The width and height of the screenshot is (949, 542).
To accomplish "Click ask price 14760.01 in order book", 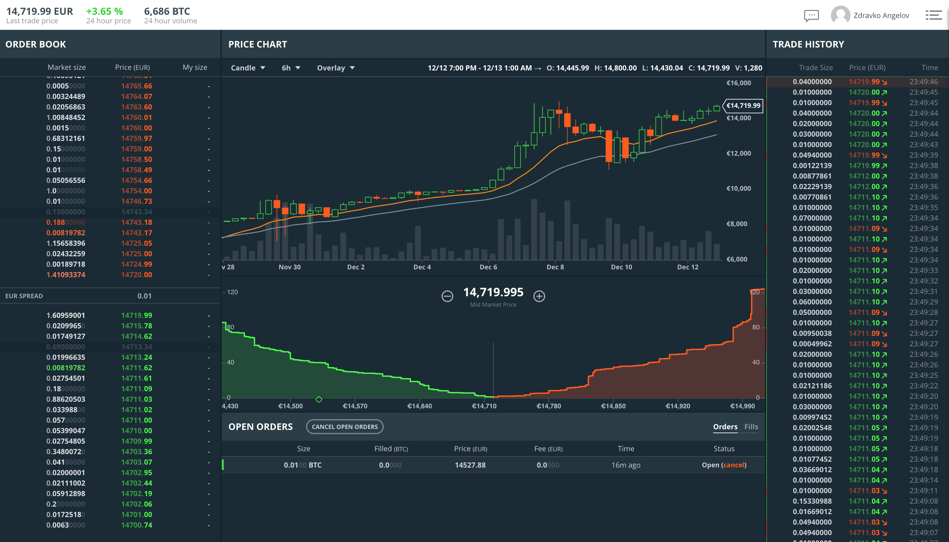I will [137, 117].
